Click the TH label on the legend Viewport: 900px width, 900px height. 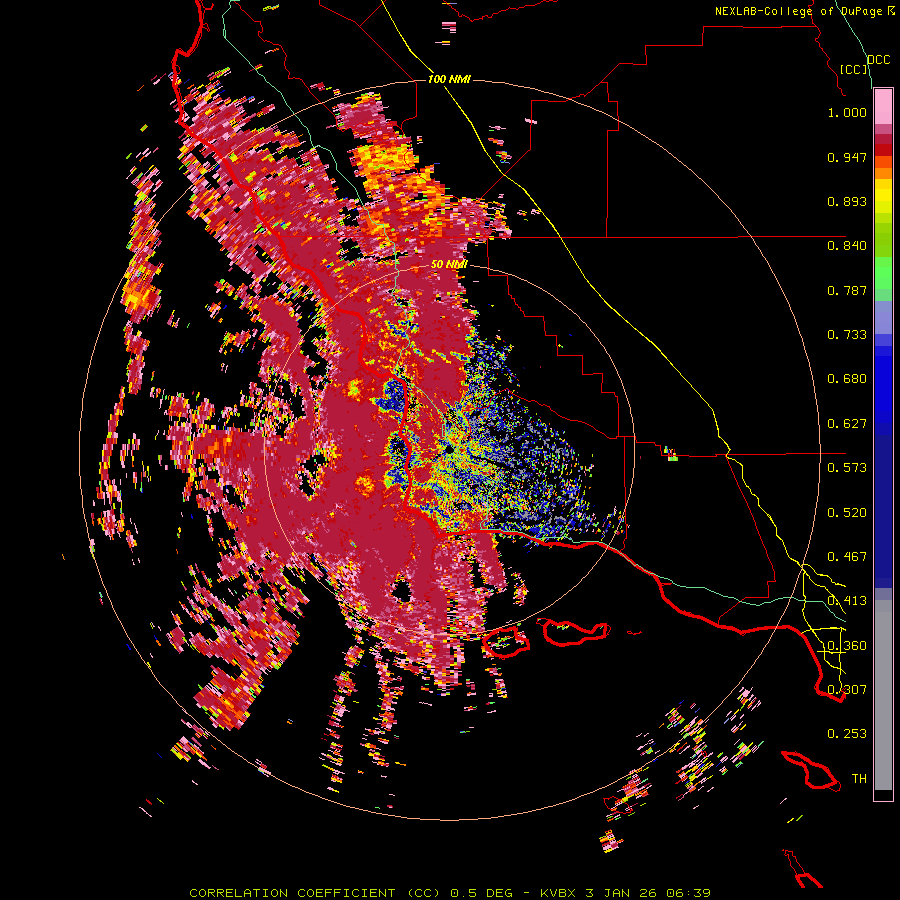pos(859,778)
